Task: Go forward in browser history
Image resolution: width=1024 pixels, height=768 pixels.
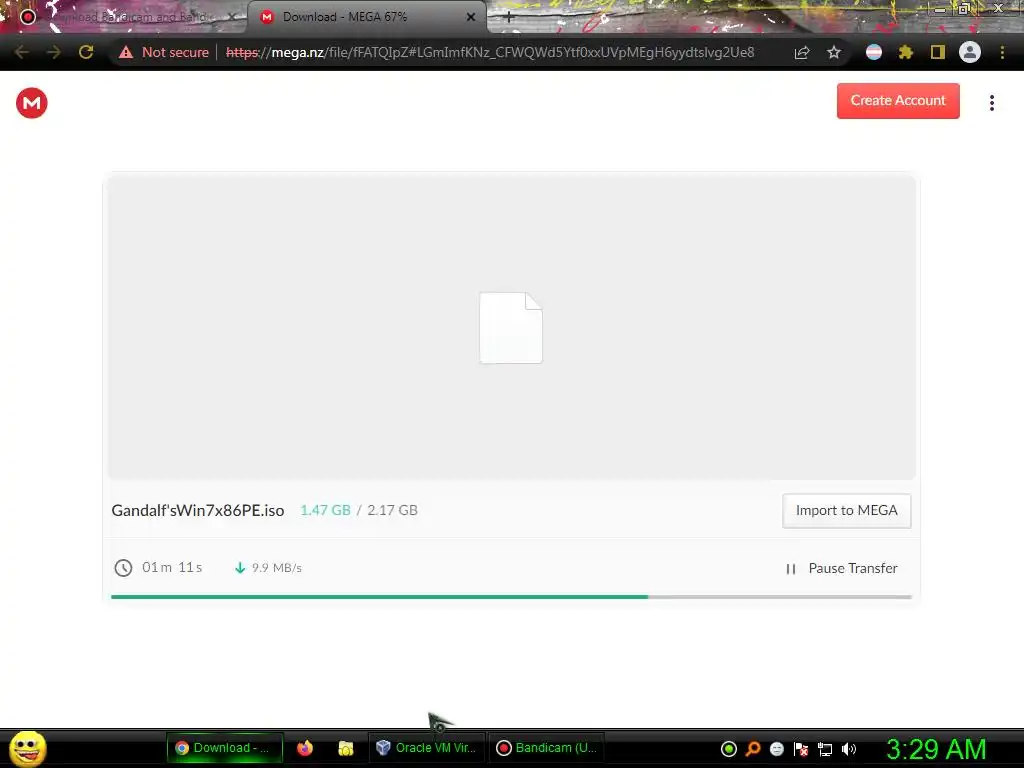Action: (54, 52)
